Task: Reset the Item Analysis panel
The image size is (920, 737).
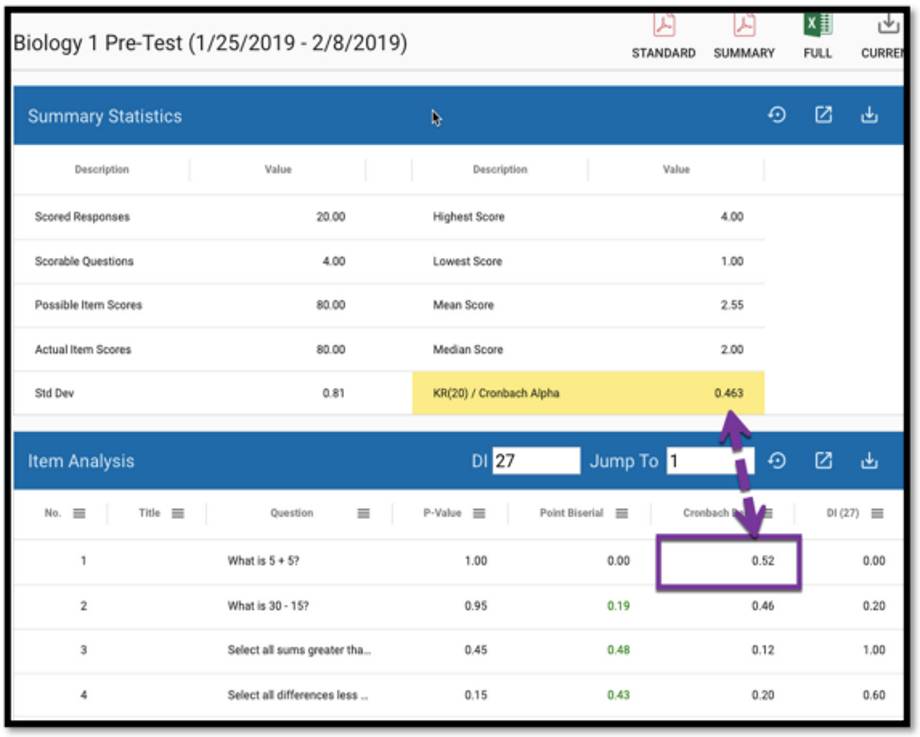Action: [776, 461]
